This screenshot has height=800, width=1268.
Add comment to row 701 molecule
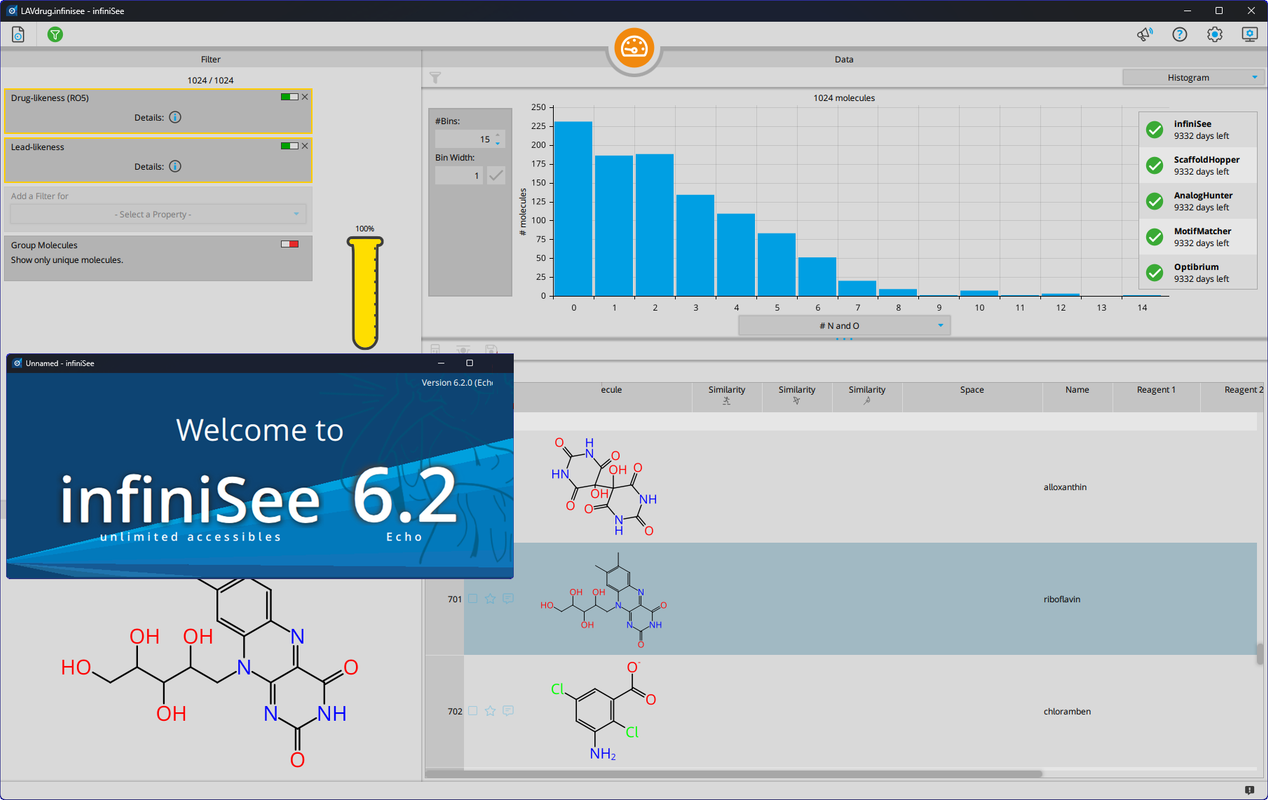click(x=508, y=599)
